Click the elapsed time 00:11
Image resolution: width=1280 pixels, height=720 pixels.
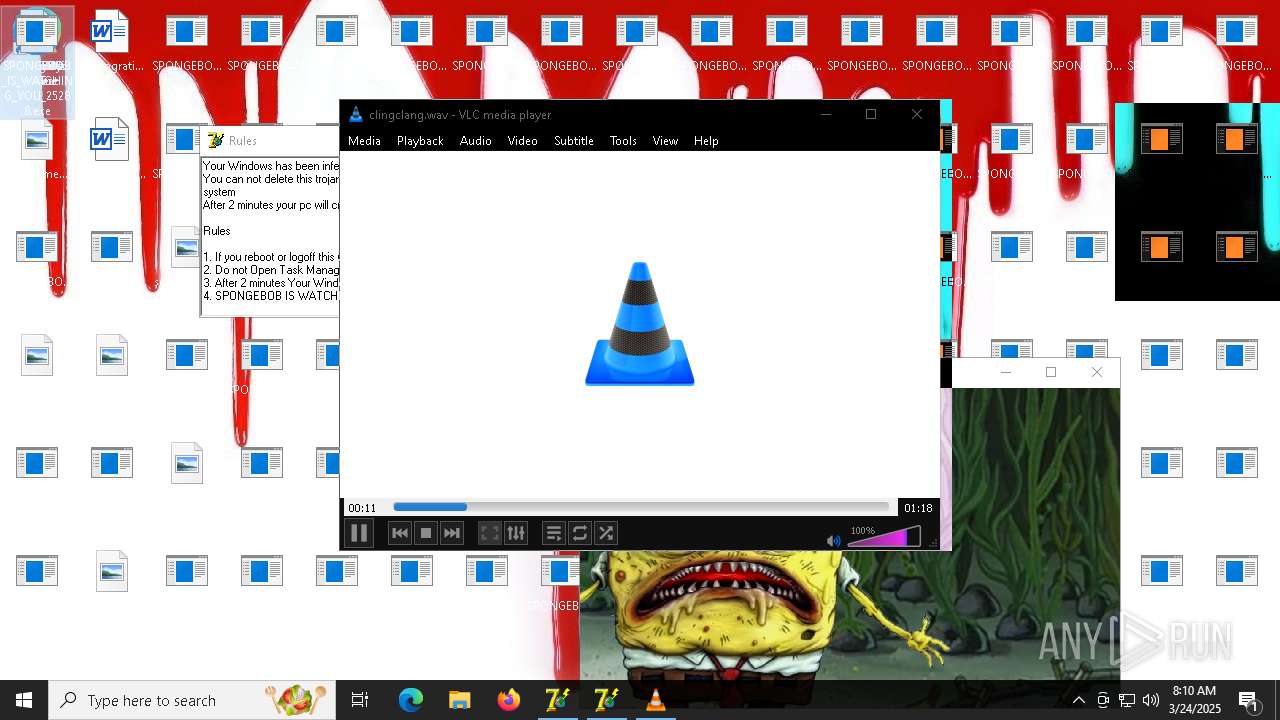(362, 508)
